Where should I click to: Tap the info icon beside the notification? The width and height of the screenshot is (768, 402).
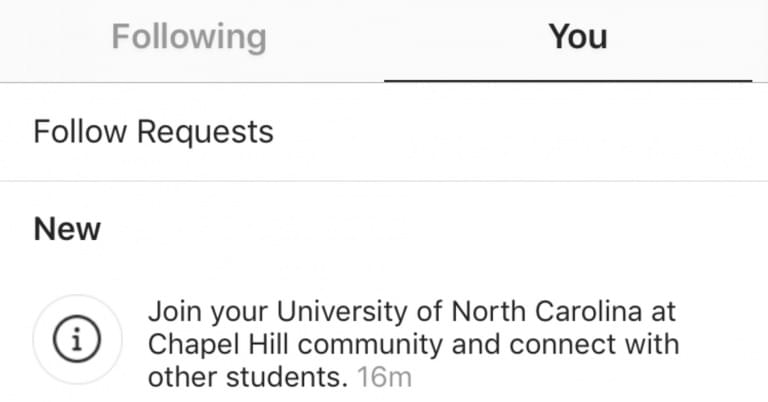[x=77, y=339]
